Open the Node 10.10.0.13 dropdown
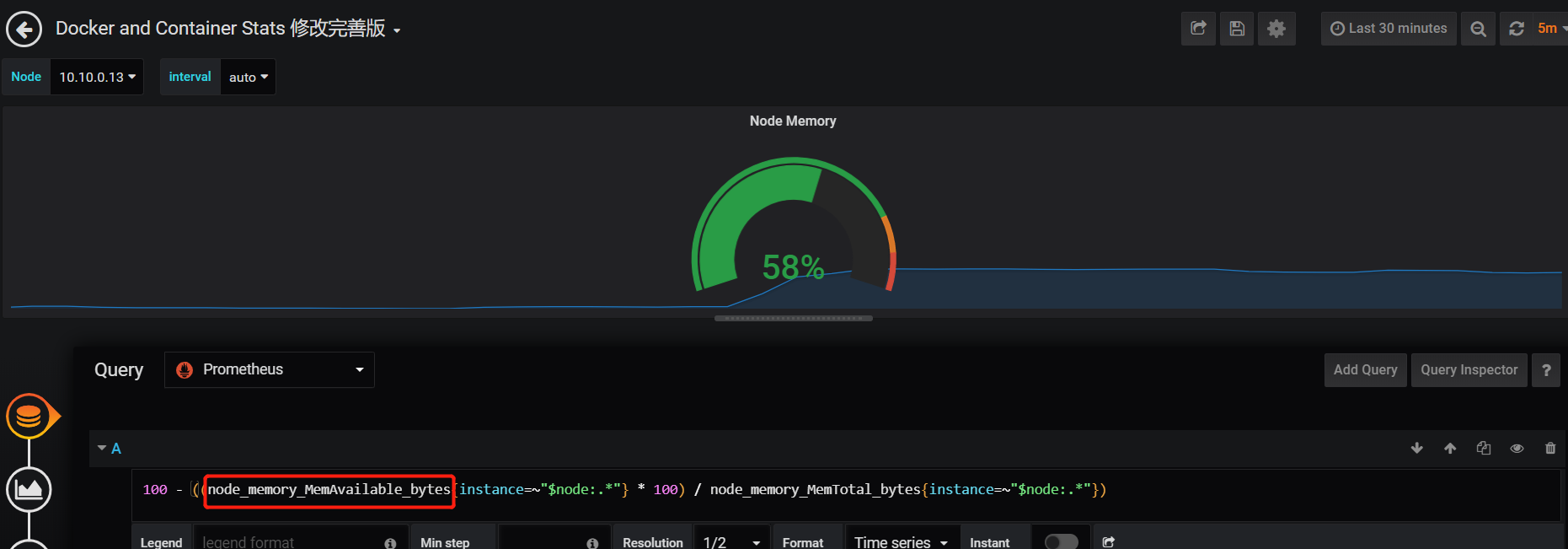 [x=97, y=77]
